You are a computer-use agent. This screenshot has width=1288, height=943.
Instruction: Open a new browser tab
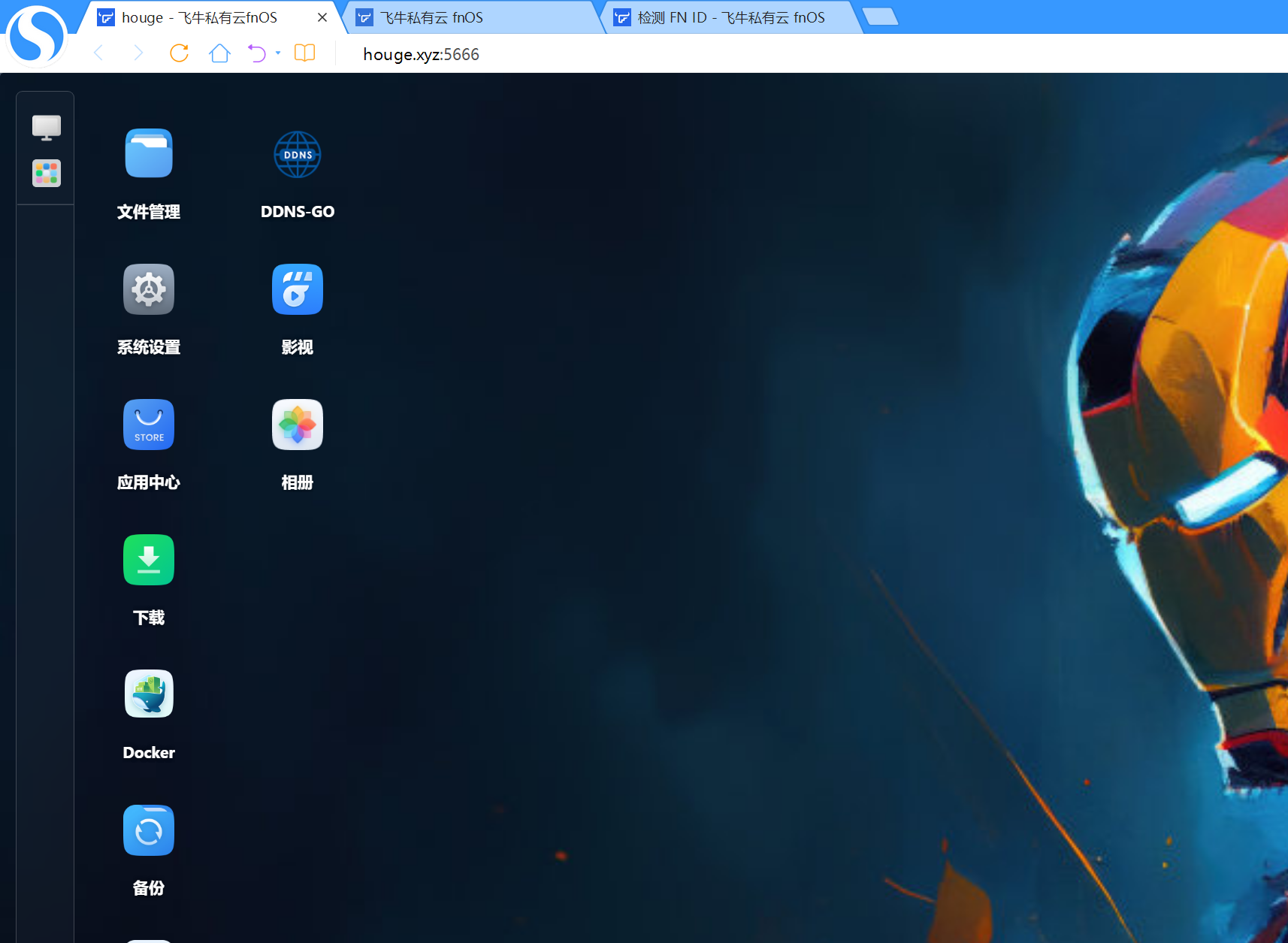coord(881,17)
